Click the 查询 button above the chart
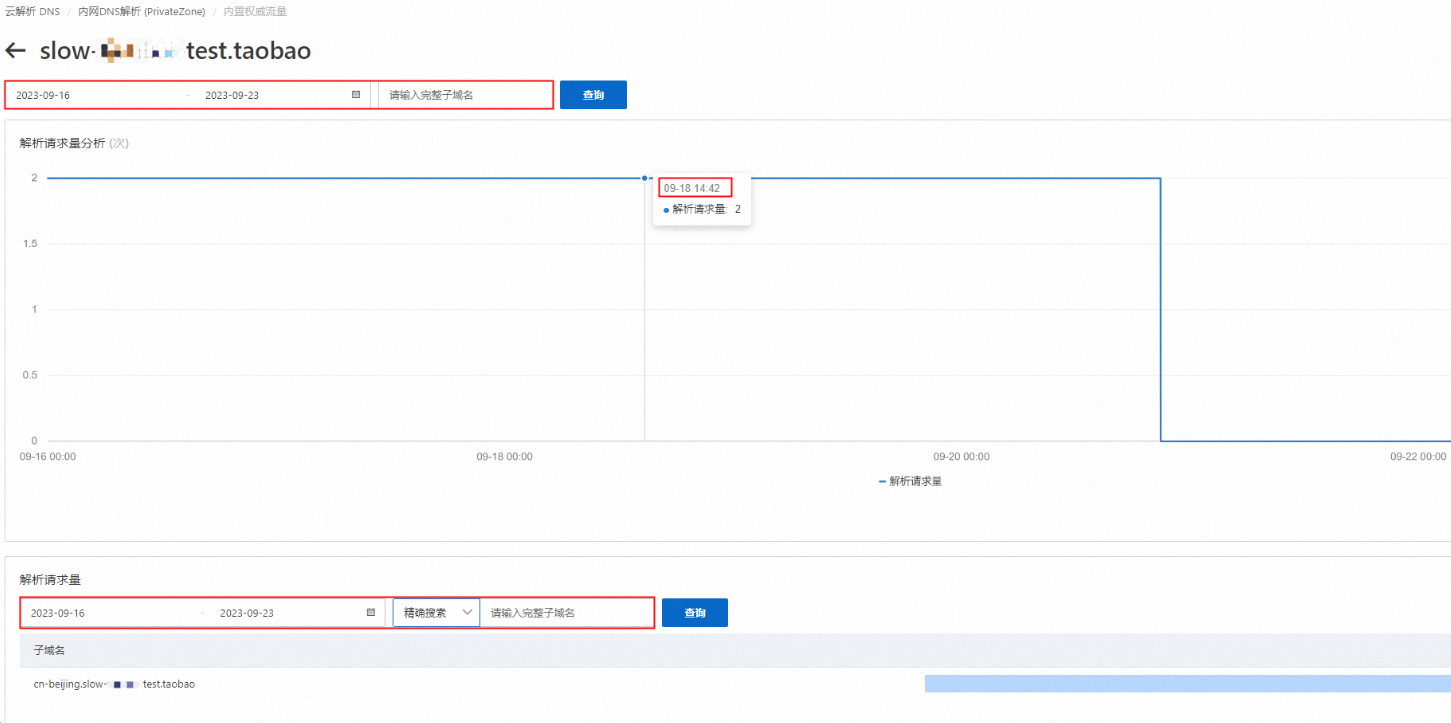 click(593, 95)
